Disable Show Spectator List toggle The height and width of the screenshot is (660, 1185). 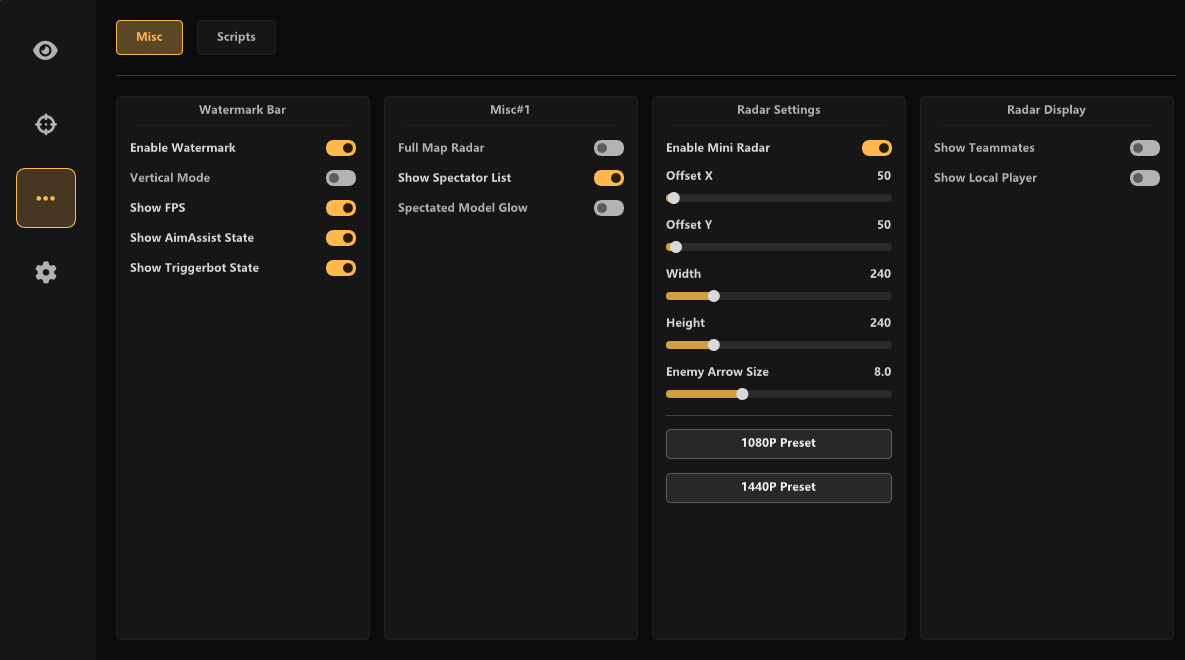[608, 178]
